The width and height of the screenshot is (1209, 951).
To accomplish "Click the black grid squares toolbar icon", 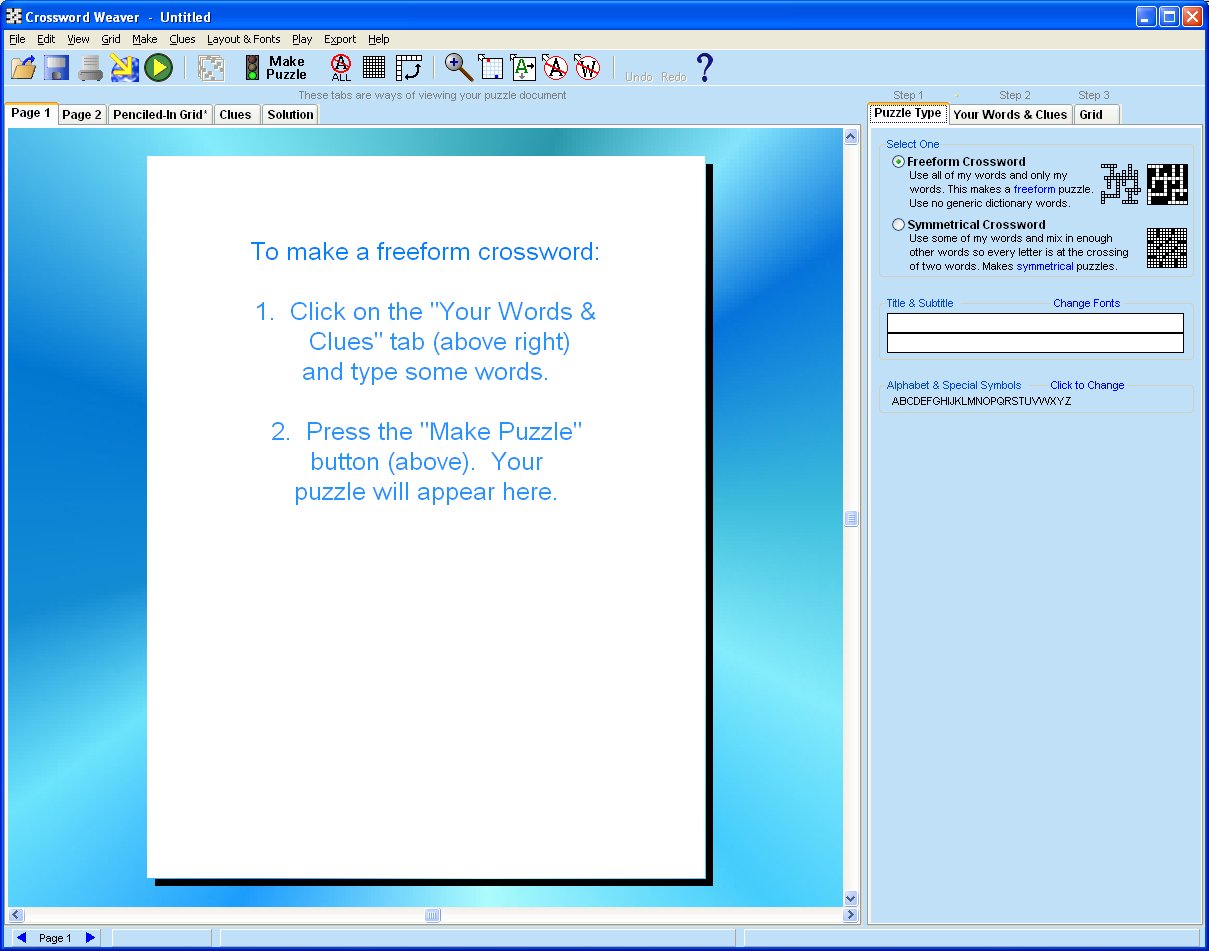I will click(x=374, y=68).
